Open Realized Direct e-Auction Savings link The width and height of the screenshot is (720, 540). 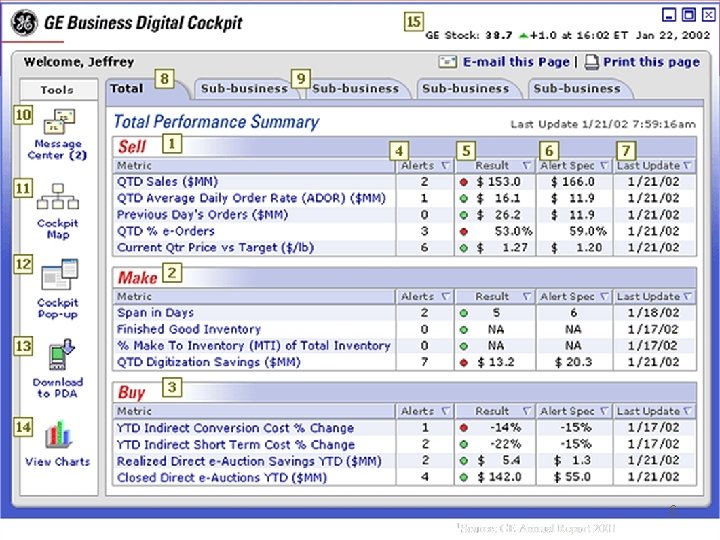[x=249, y=461]
